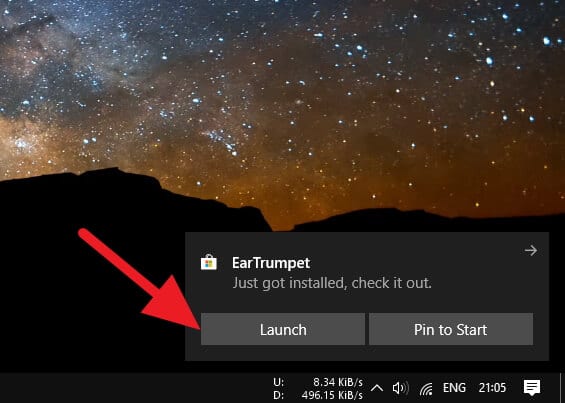The height and width of the screenshot is (403, 565).
Task: Click the 8.34 KiB/s upload speed reading
Action: coord(338,382)
